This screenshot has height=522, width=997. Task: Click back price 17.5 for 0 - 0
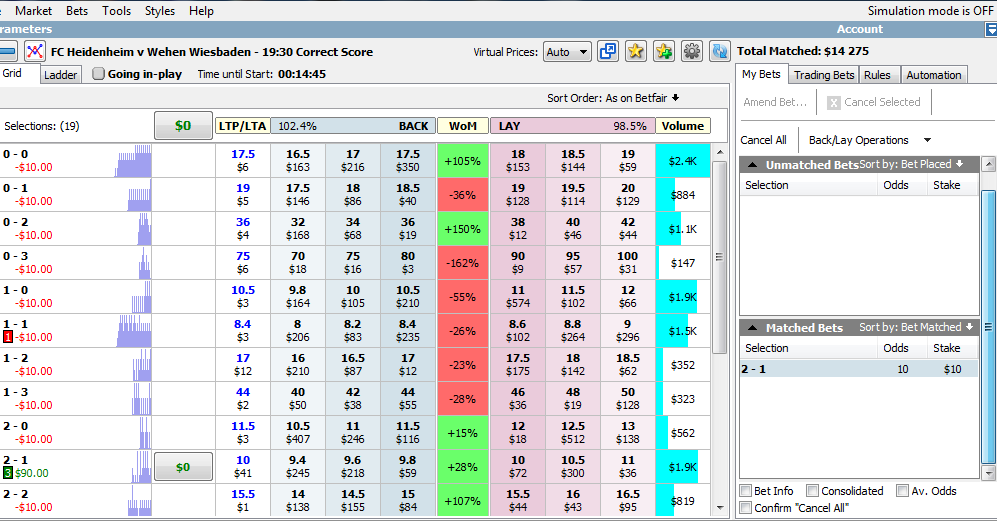(408, 161)
